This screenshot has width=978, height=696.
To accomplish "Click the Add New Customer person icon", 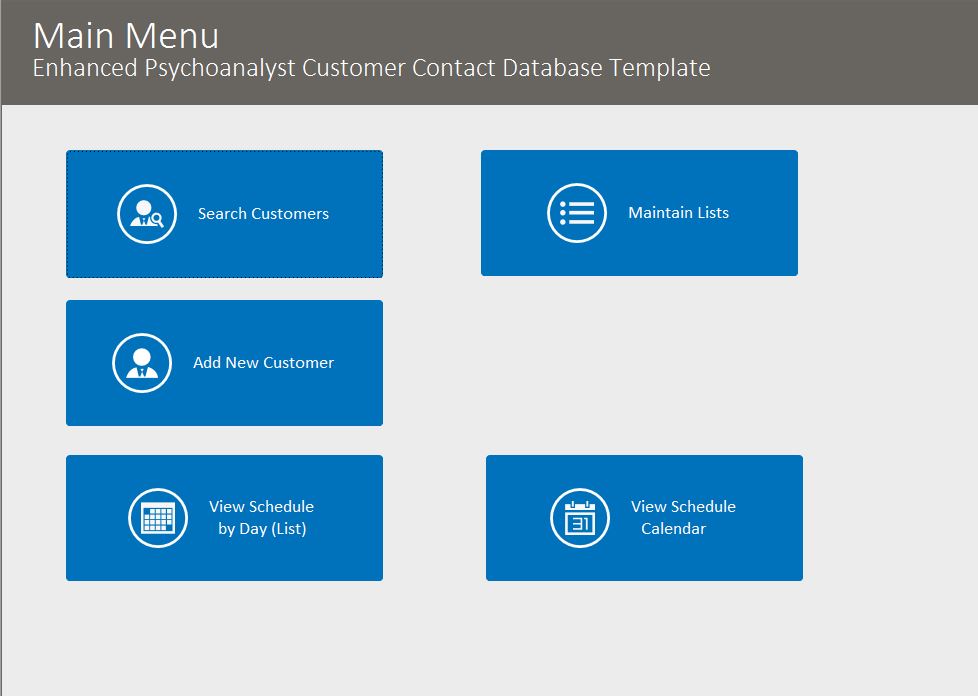I will click(142, 363).
